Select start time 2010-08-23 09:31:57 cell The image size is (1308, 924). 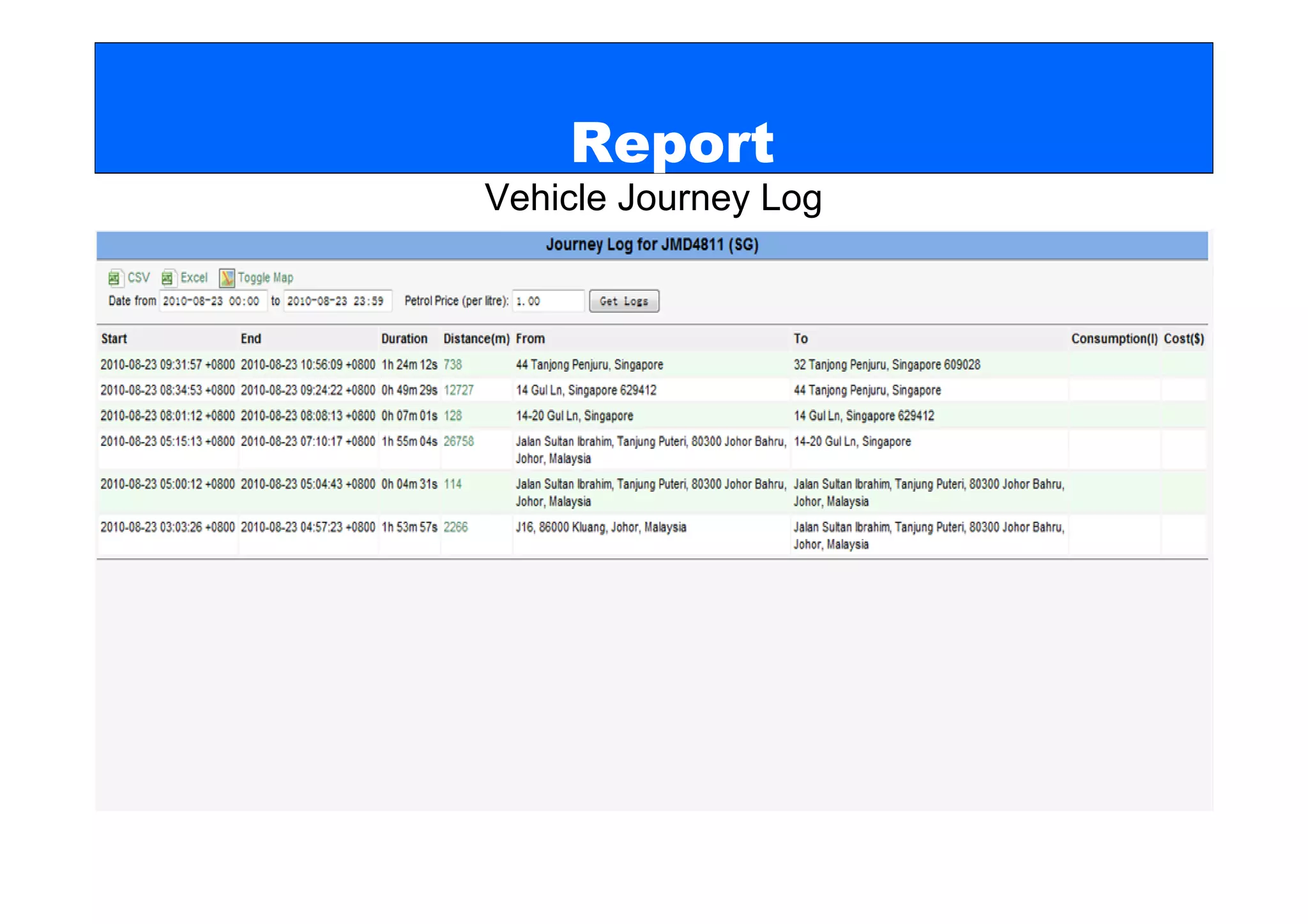point(167,365)
